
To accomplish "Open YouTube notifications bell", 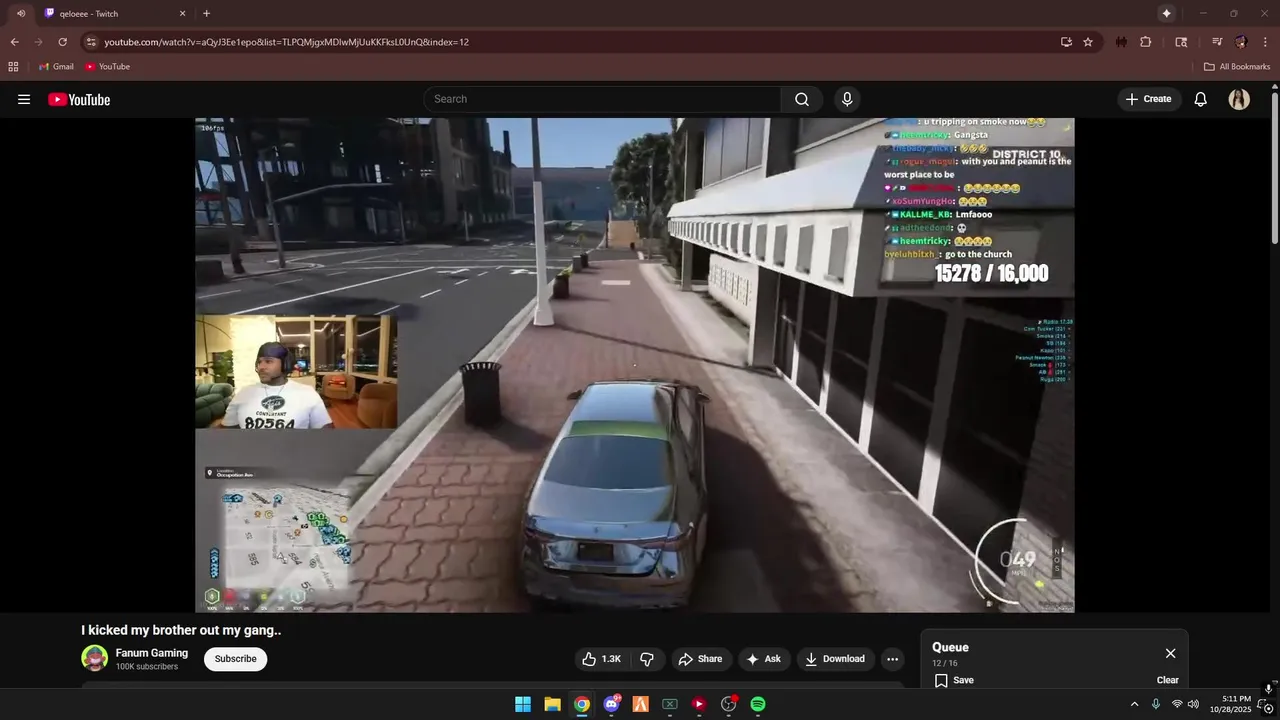I will coord(1201,99).
